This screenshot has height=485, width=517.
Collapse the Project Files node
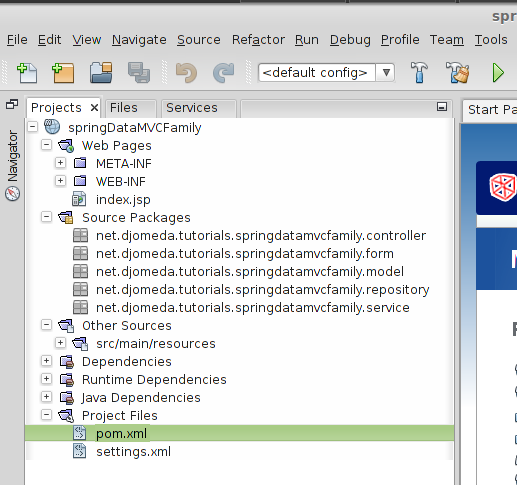click(x=46, y=415)
